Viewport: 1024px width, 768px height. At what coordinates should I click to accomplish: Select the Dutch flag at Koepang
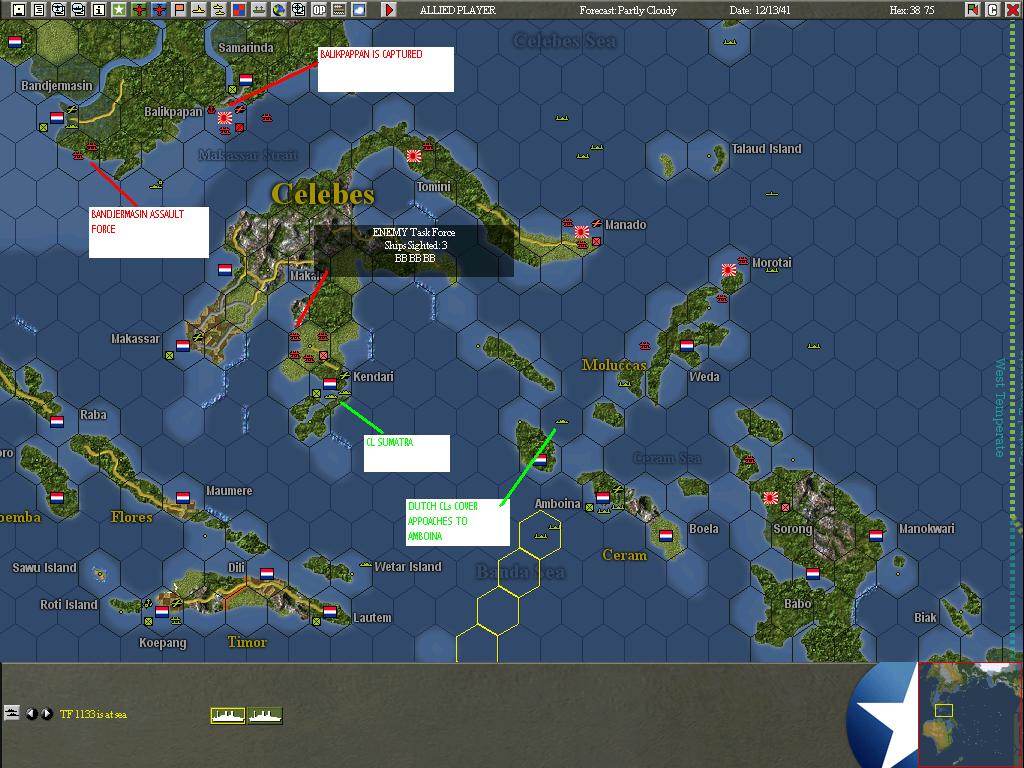[x=162, y=612]
